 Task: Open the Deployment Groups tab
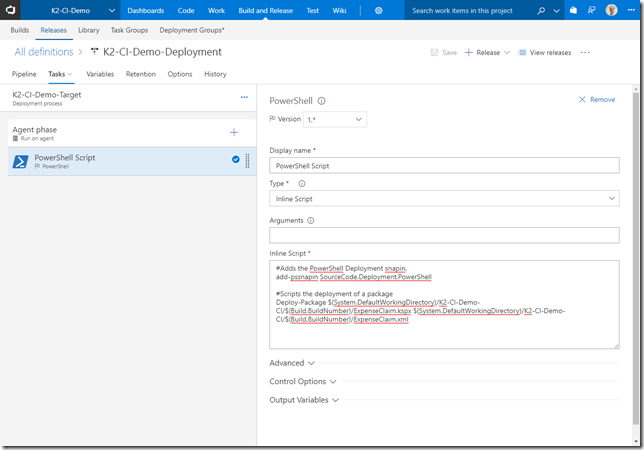192,30
